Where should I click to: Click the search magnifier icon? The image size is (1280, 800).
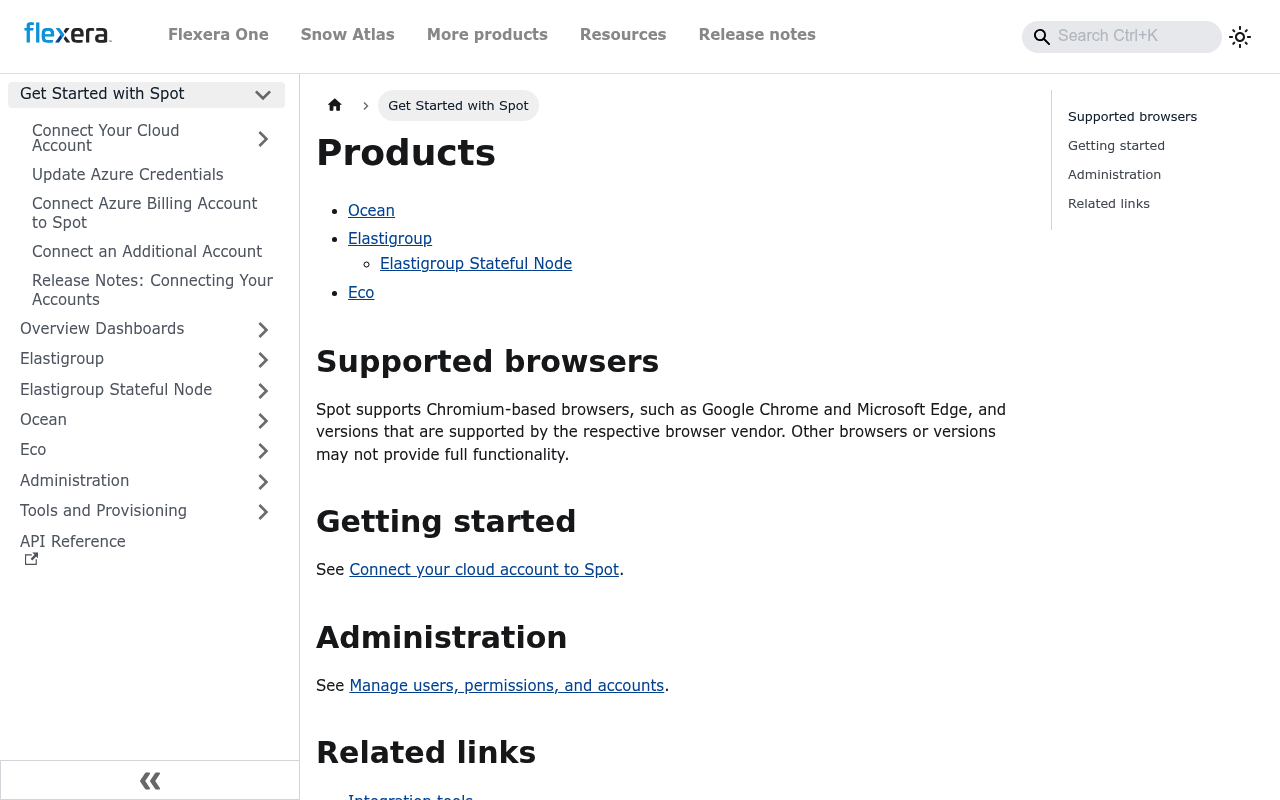coord(1041,37)
